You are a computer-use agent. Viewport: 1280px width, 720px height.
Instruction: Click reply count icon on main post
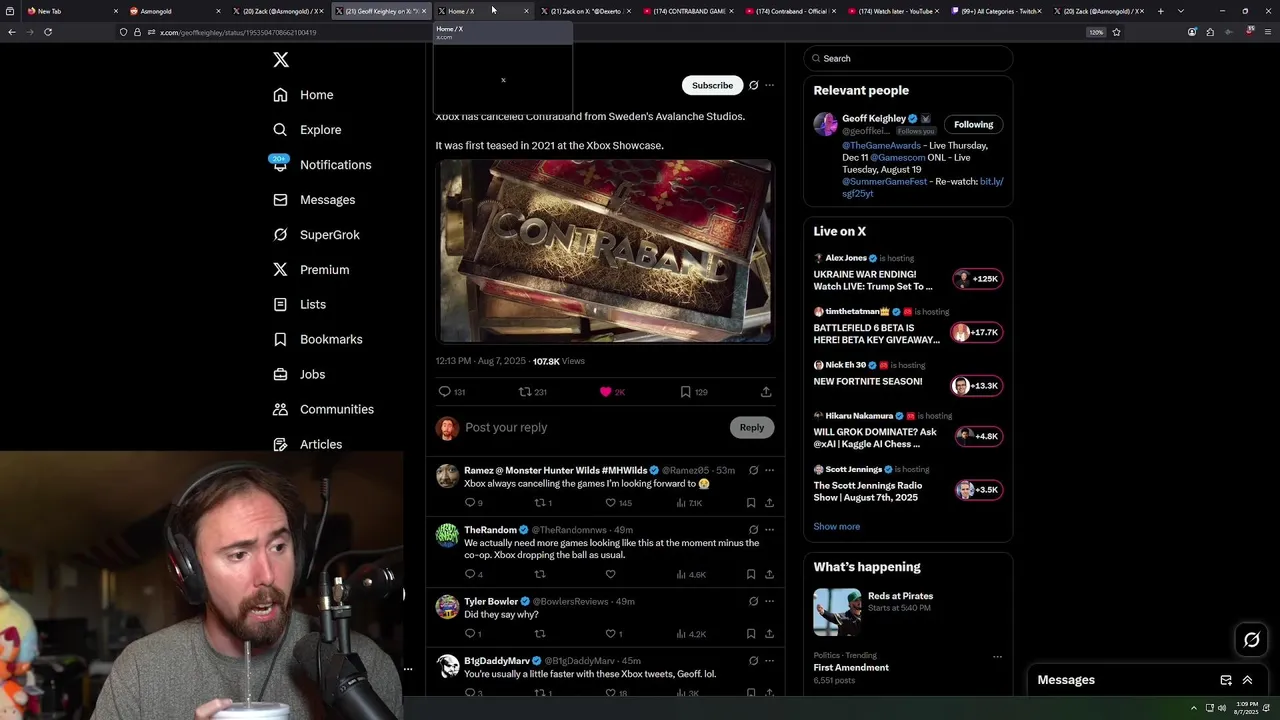(x=445, y=392)
